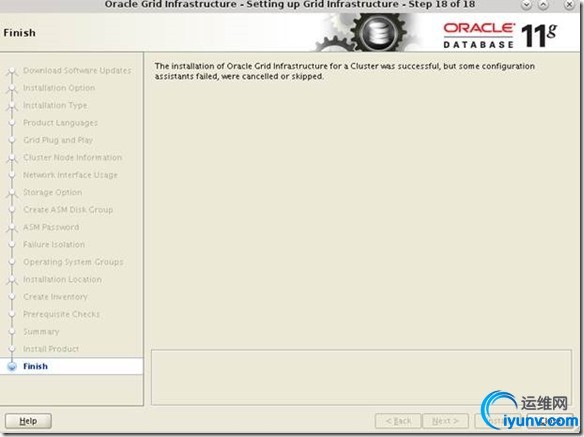Select Create Inventory step
The height and width of the screenshot is (437, 584).
click(55, 297)
